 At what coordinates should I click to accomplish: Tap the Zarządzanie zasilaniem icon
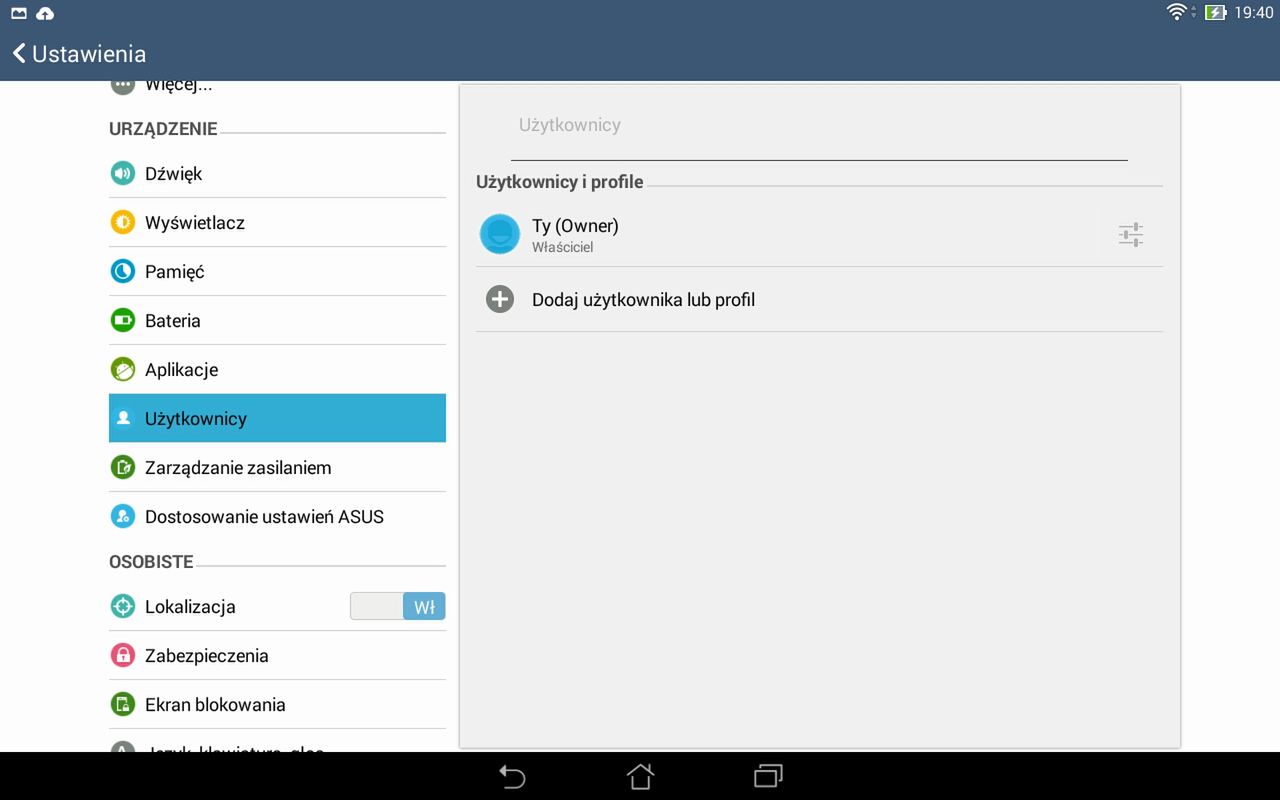point(122,467)
